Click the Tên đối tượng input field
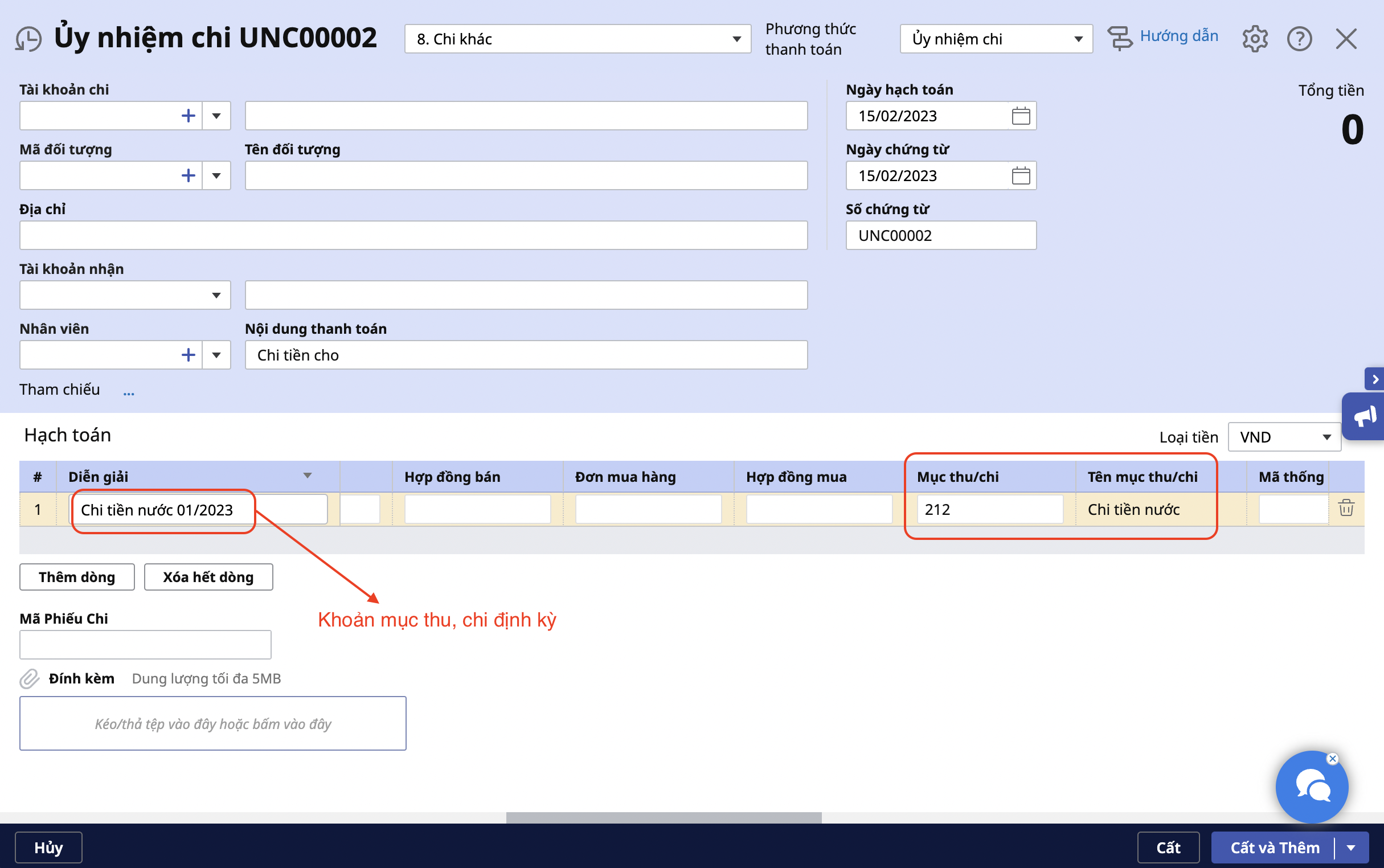The width and height of the screenshot is (1384, 868). (526, 175)
